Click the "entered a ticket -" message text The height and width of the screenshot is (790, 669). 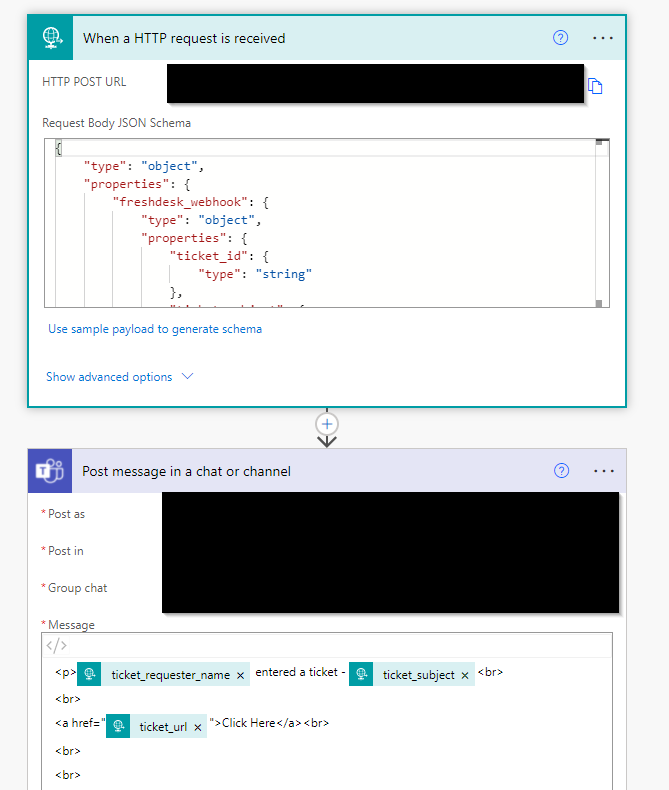(300, 672)
